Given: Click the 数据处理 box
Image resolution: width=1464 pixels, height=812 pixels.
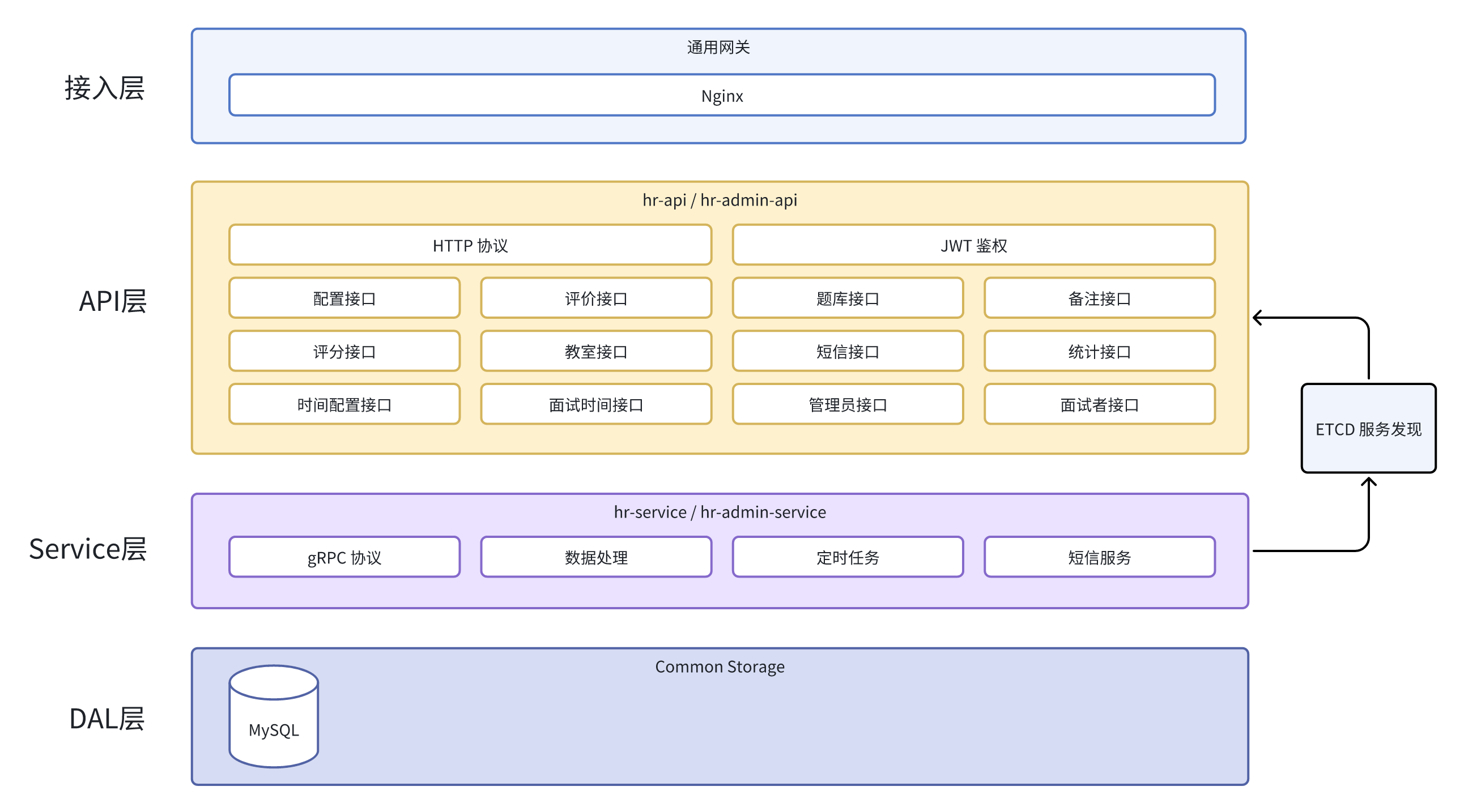Looking at the screenshot, I should tap(596, 557).
